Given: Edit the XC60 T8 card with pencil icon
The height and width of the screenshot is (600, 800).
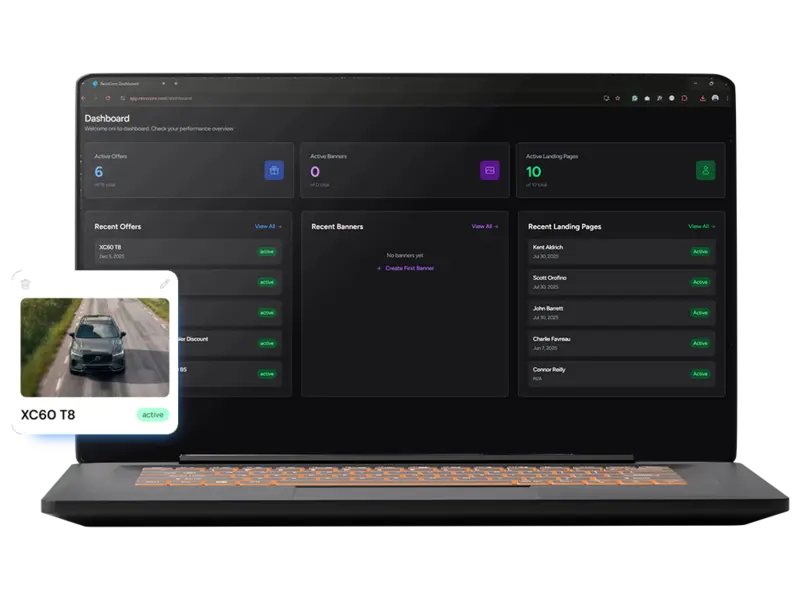Looking at the screenshot, I should [165, 284].
